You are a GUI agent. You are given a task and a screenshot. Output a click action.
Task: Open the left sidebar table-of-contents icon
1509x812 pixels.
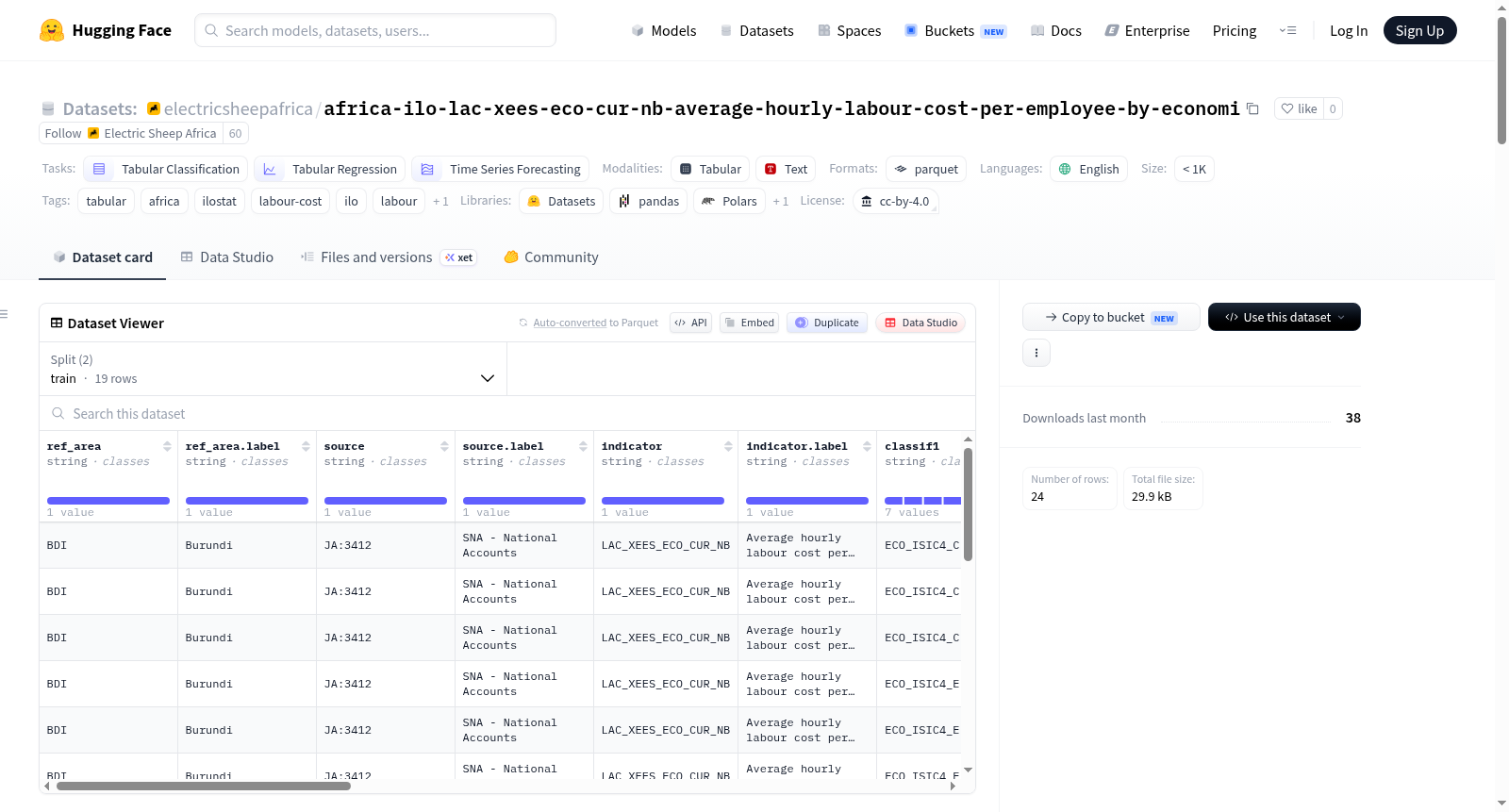pos(5,314)
